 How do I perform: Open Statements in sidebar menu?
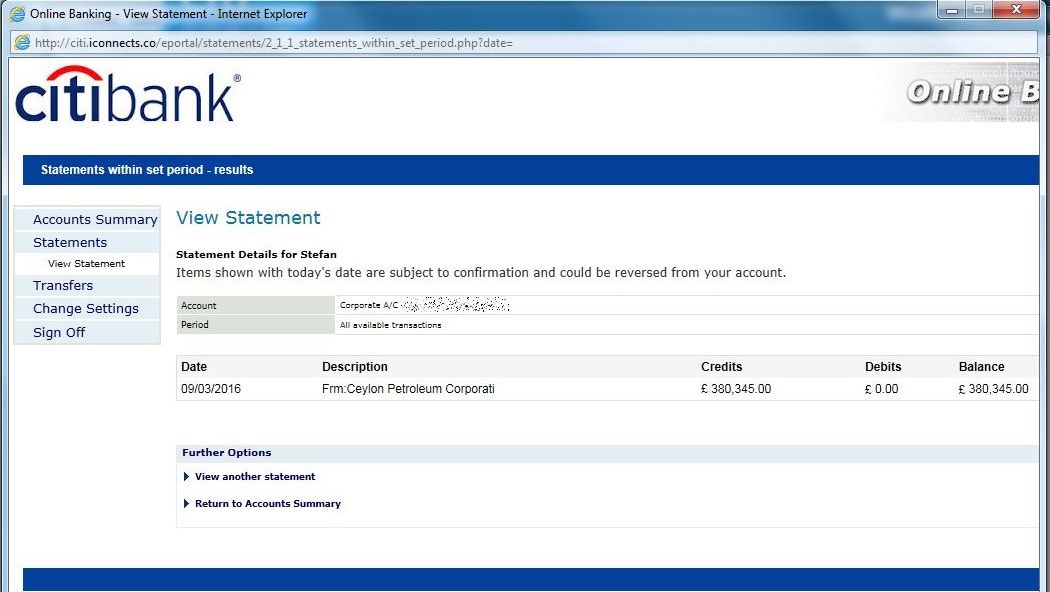70,242
